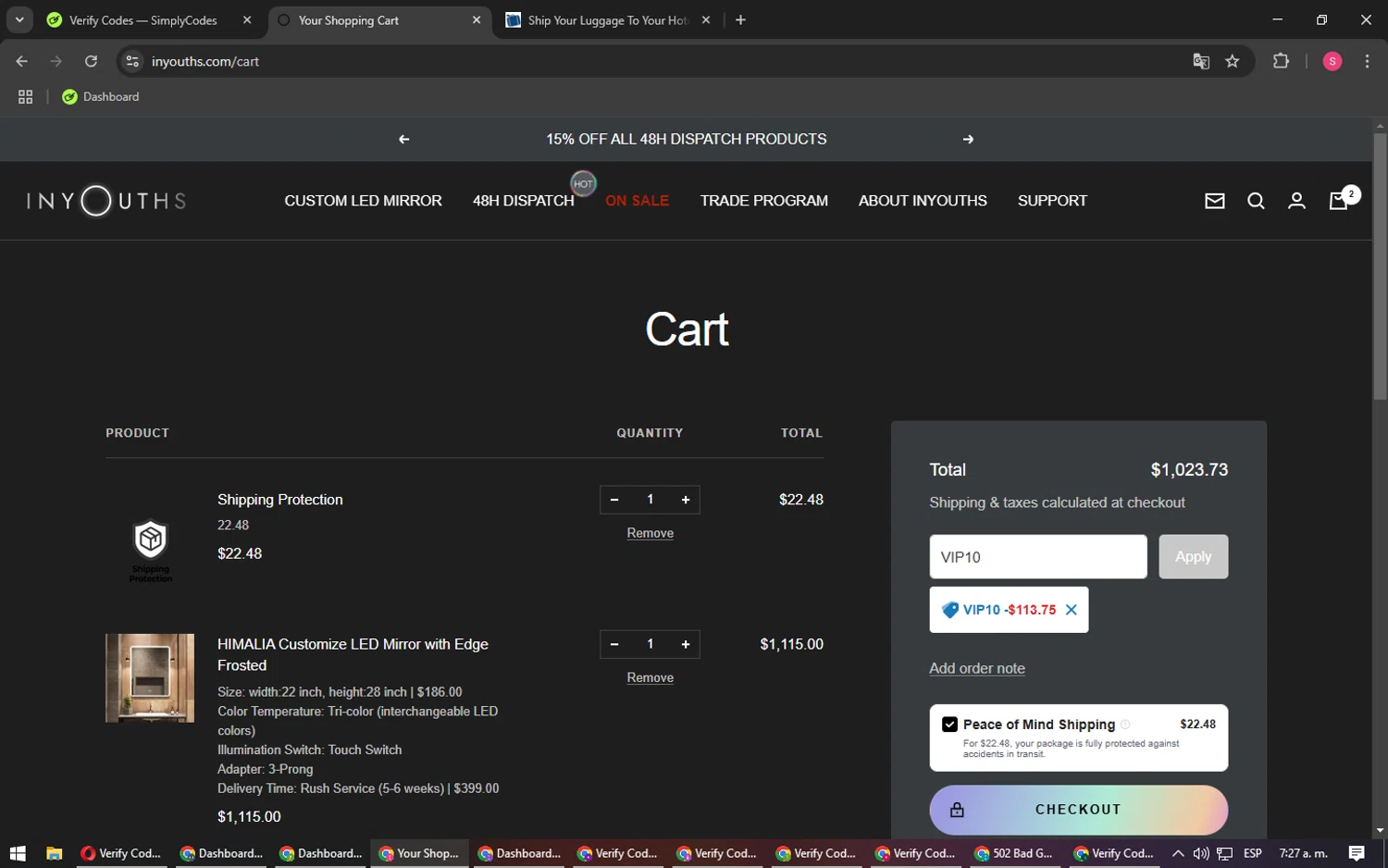Open the Chrome profile avatar
Screen dimensions: 1388x868
point(1332,61)
